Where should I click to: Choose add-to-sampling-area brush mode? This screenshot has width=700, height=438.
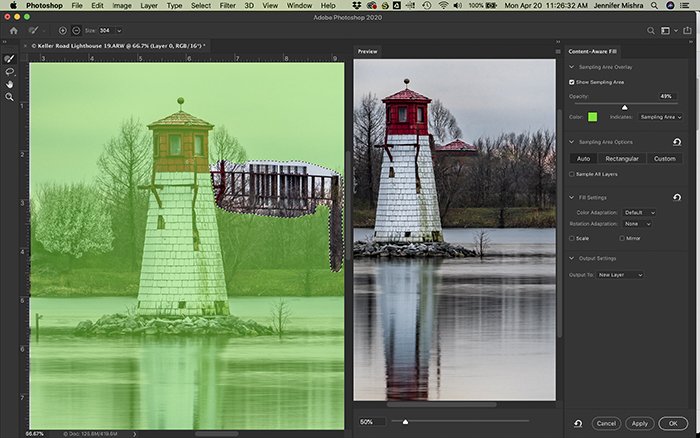pos(62,31)
